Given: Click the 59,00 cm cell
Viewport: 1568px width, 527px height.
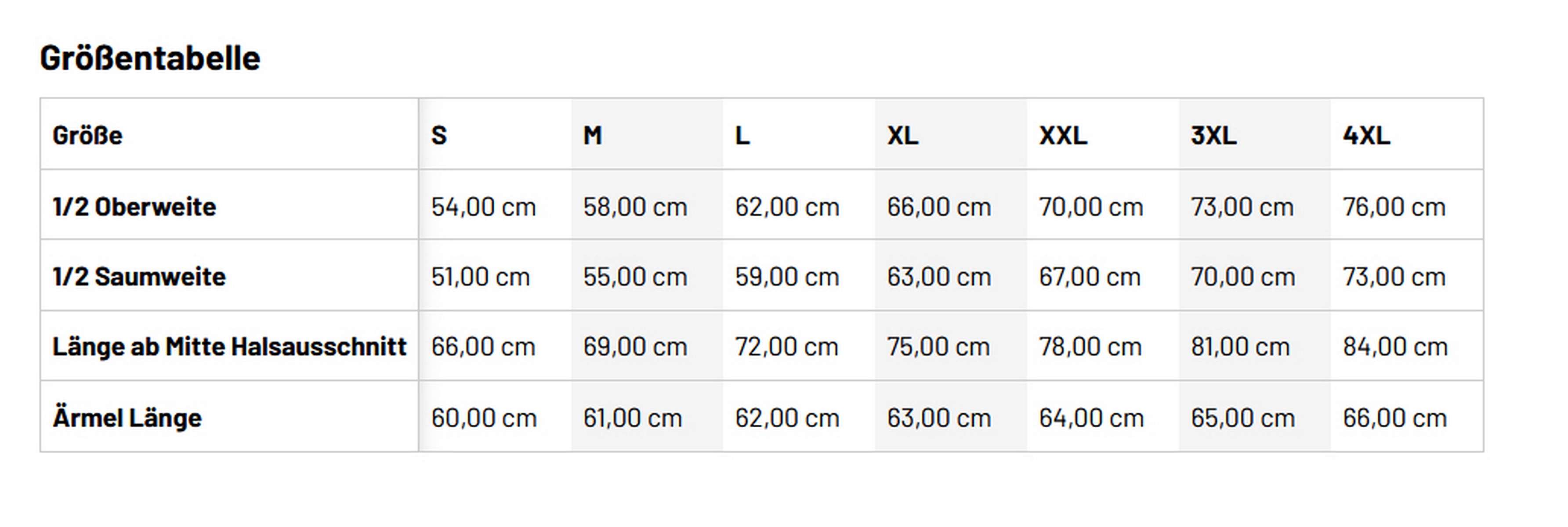Looking at the screenshot, I should (x=787, y=277).
